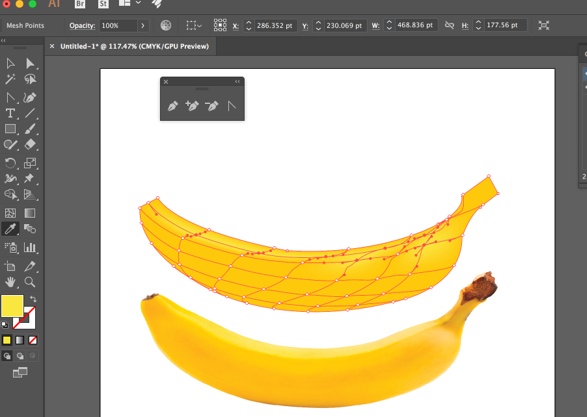
Task: Click the Eyedropper tool
Action: click(x=10, y=229)
